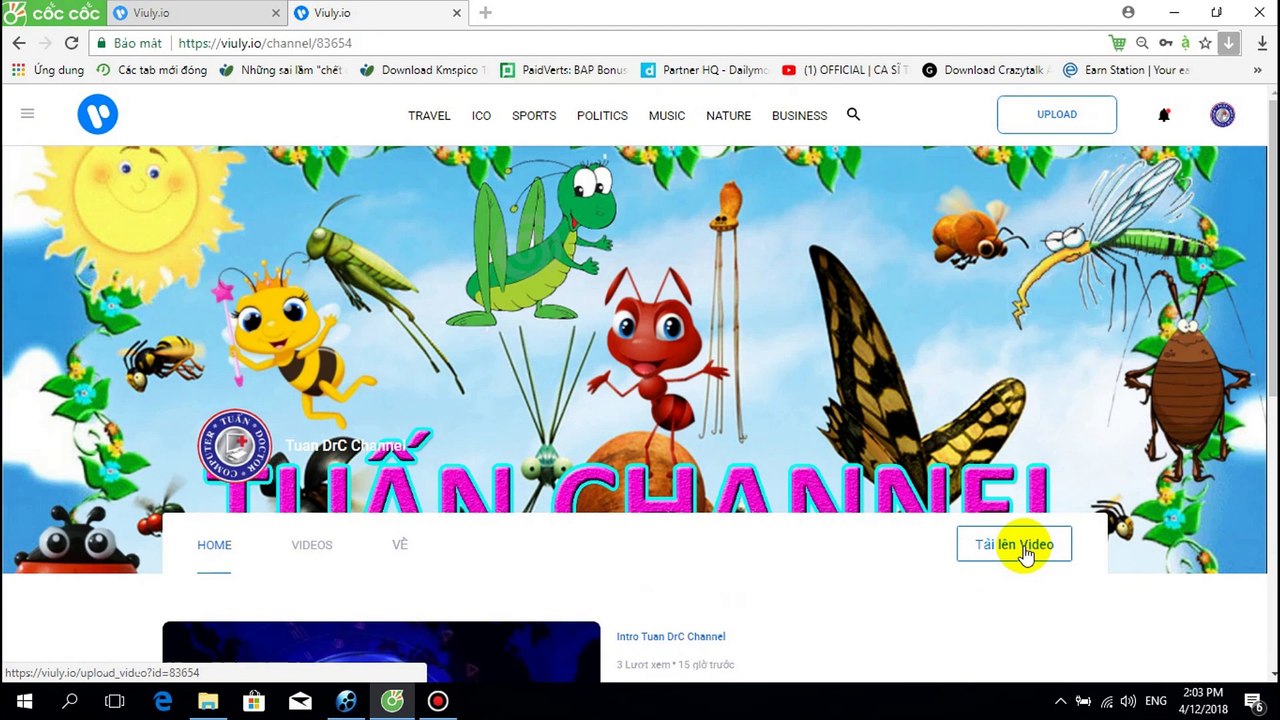The width and height of the screenshot is (1280, 720).
Task: Reload the current page
Action: (x=71, y=43)
